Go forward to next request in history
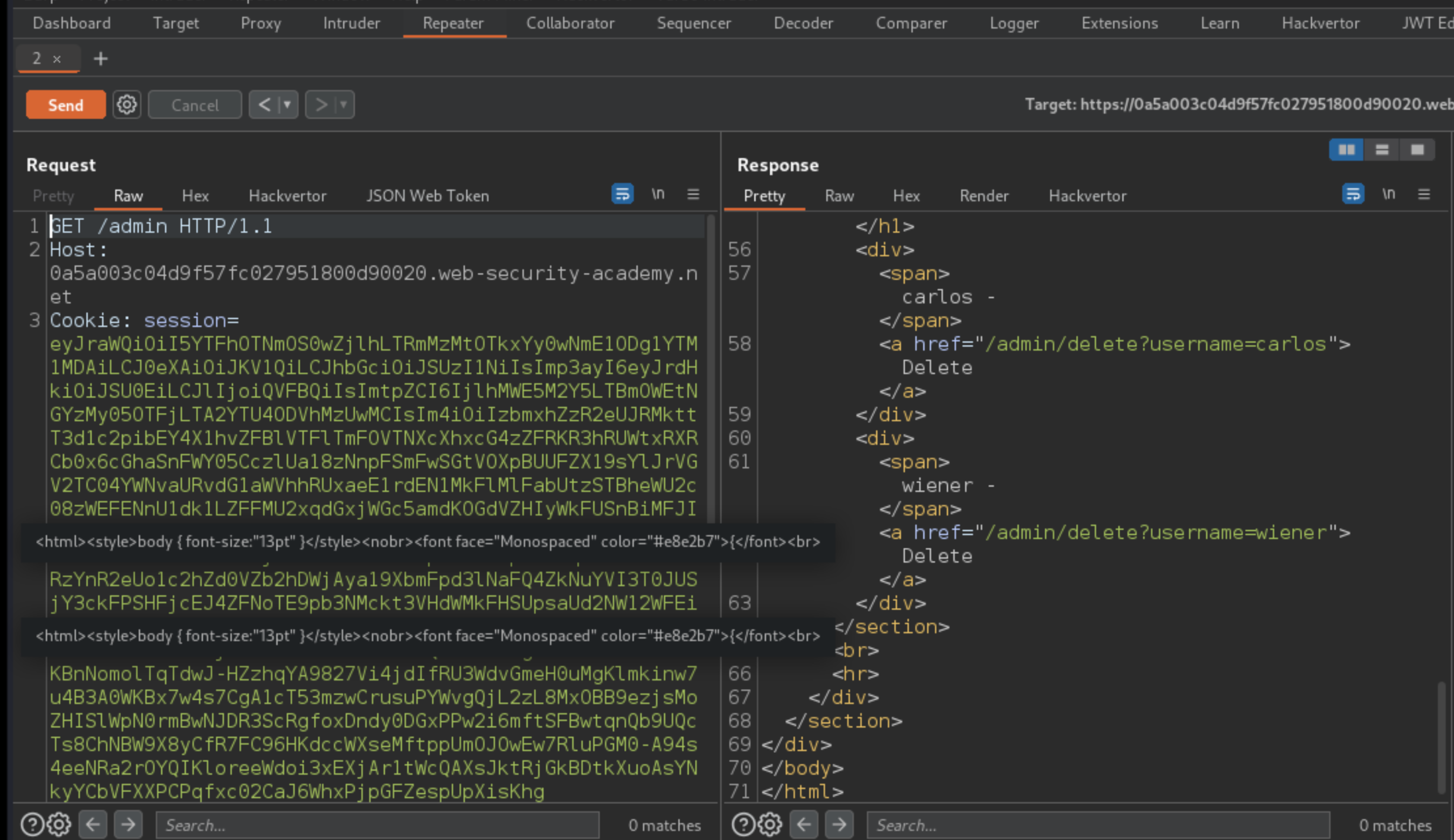 click(x=321, y=105)
